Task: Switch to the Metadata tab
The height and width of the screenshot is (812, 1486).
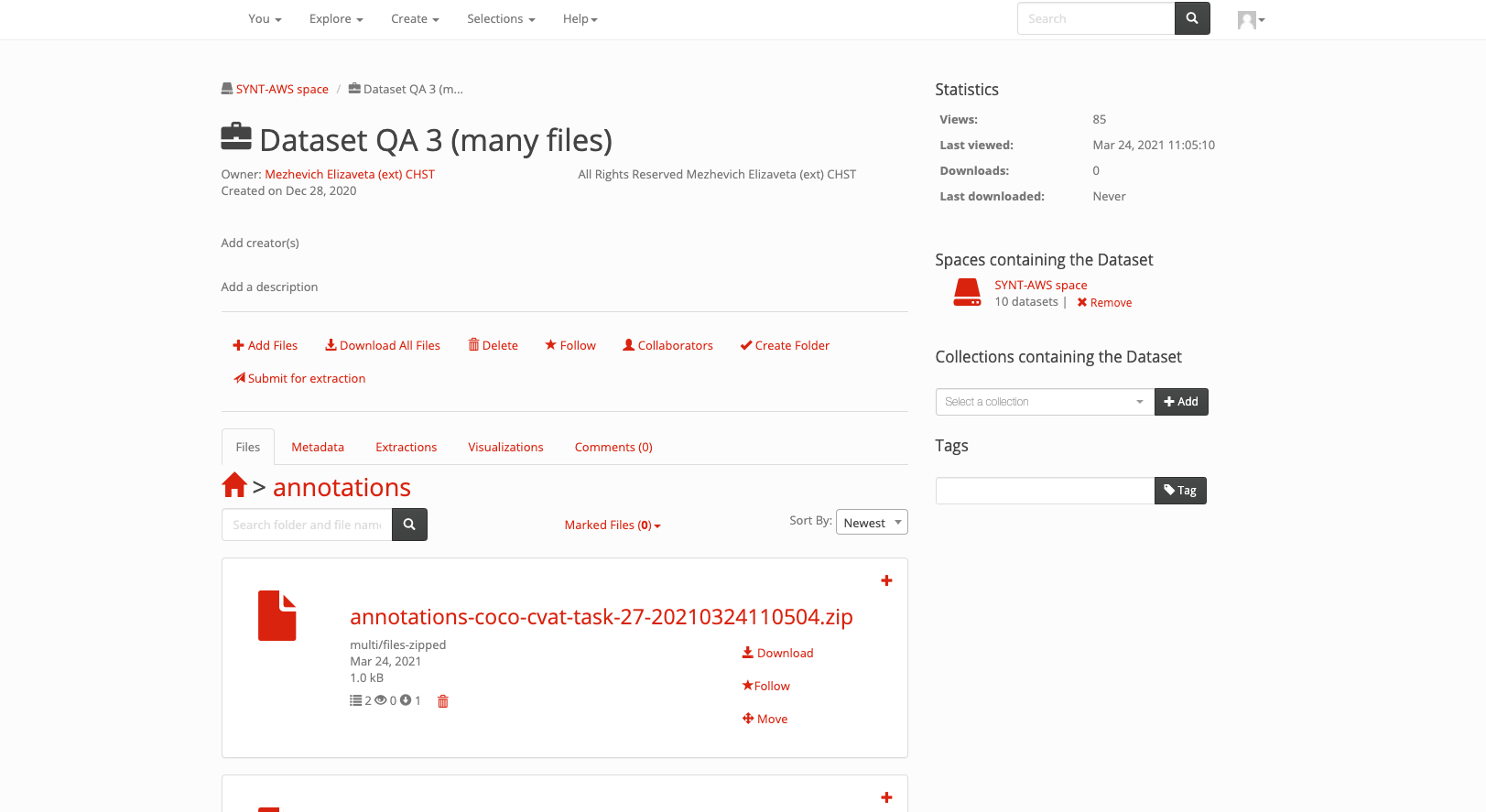Action: 318,448
